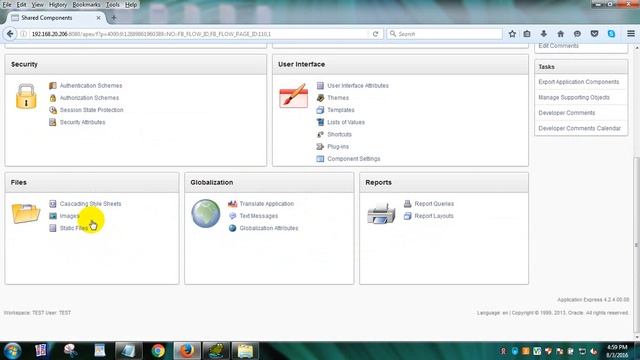Click the Text Messages icon

[x=233, y=216]
